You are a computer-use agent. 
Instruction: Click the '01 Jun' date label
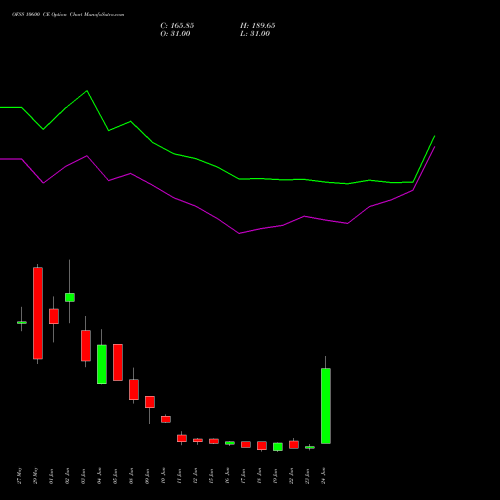(51, 476)
